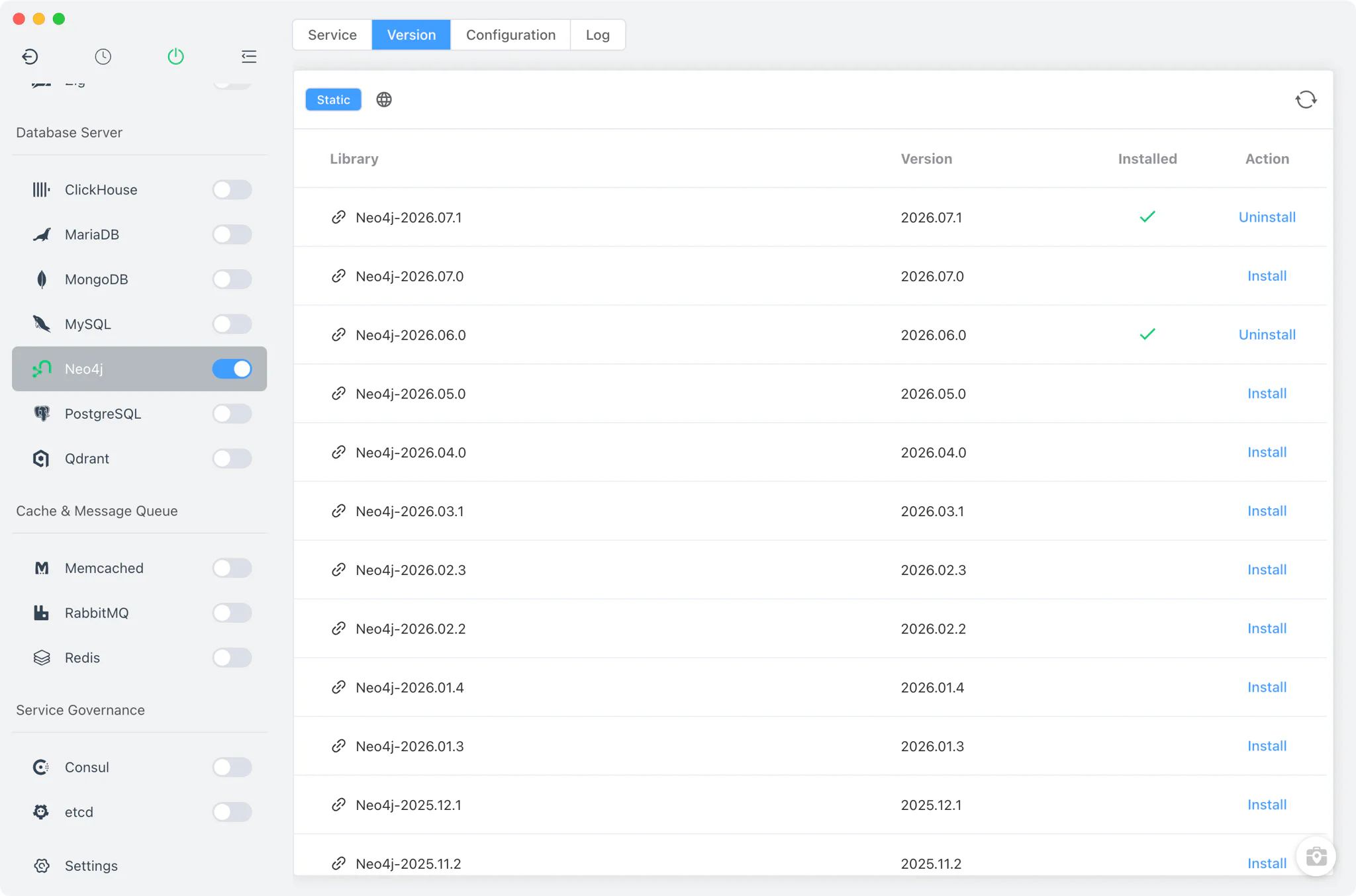Image resolution: width=1356 pixels, height=896 pixels.
Task: Refresh the version list
Action: (1306, 100)
